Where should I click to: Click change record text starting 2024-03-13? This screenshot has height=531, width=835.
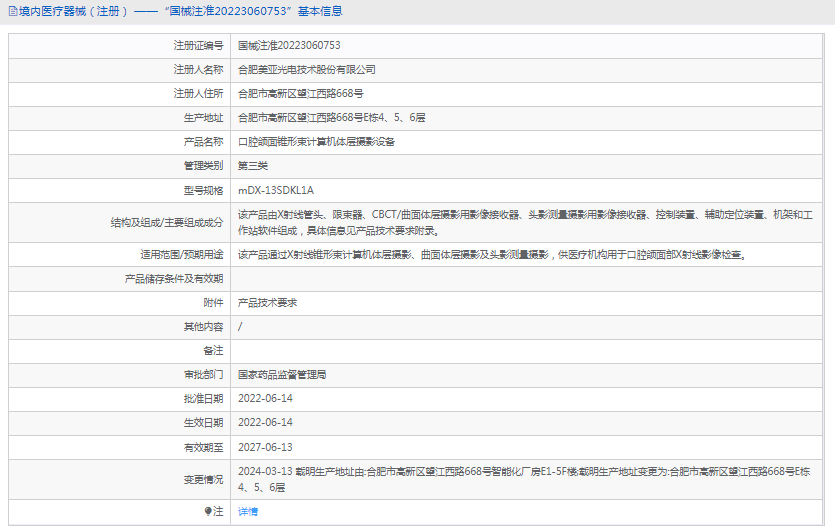click(x=524, y=479)
